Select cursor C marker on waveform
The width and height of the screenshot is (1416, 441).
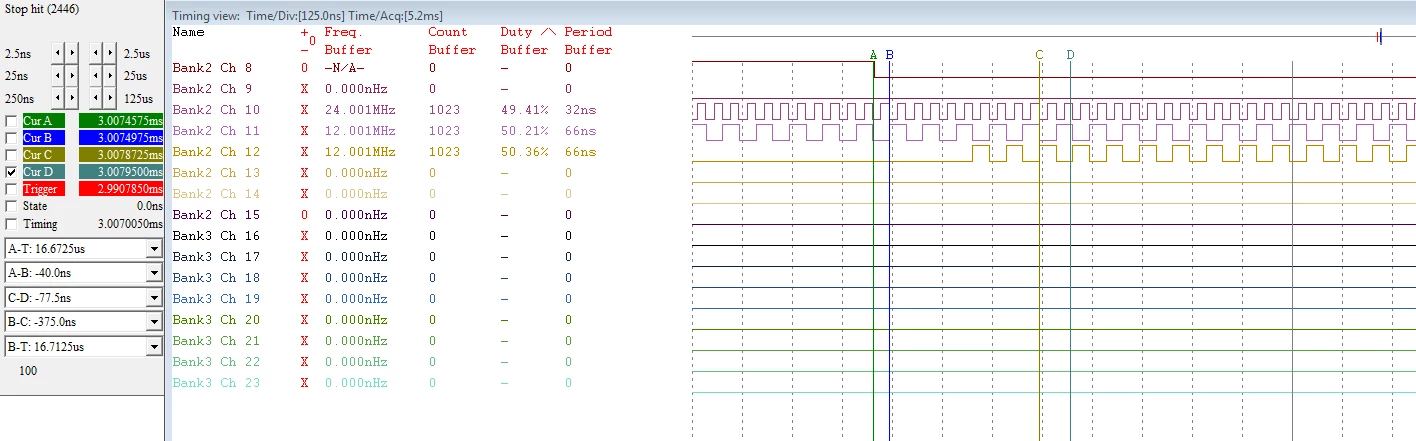click(1040, 55)
